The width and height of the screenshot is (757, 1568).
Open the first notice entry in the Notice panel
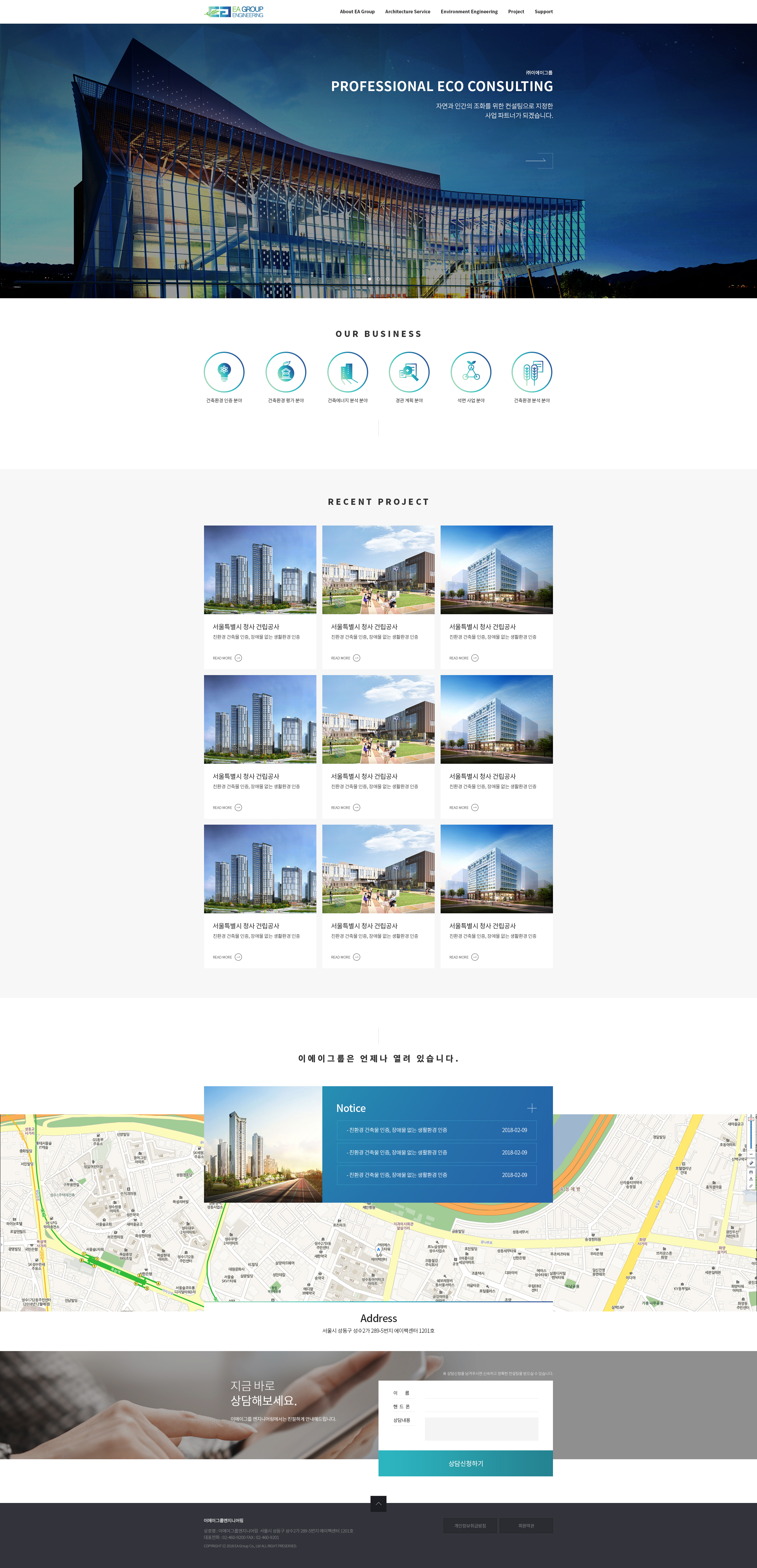tap(437, 1130)
